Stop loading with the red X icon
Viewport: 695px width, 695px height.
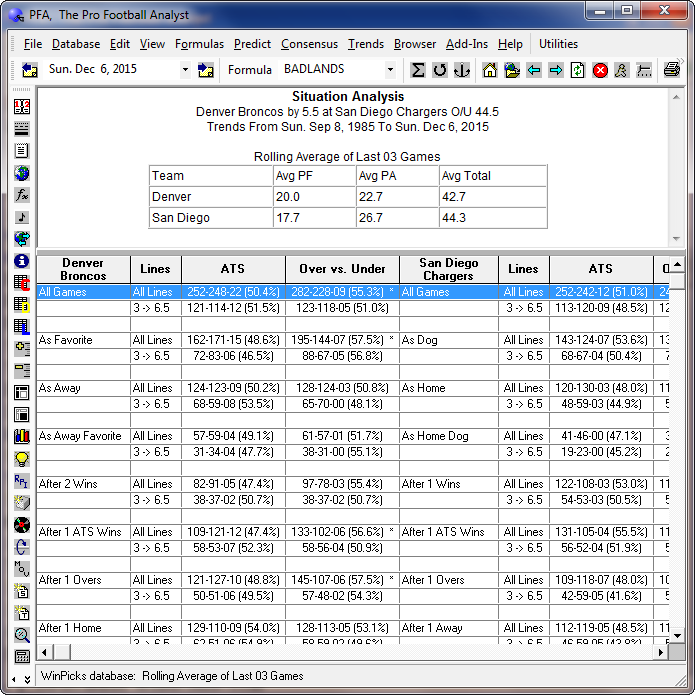tap(600, 70)
